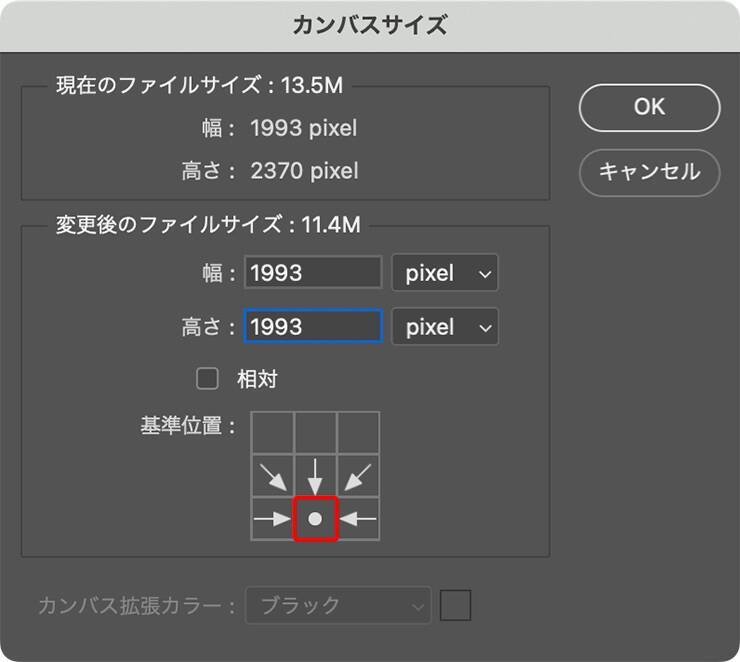Click the 高さ input field showing 1993
740x662 pixels.
(313, 327)
